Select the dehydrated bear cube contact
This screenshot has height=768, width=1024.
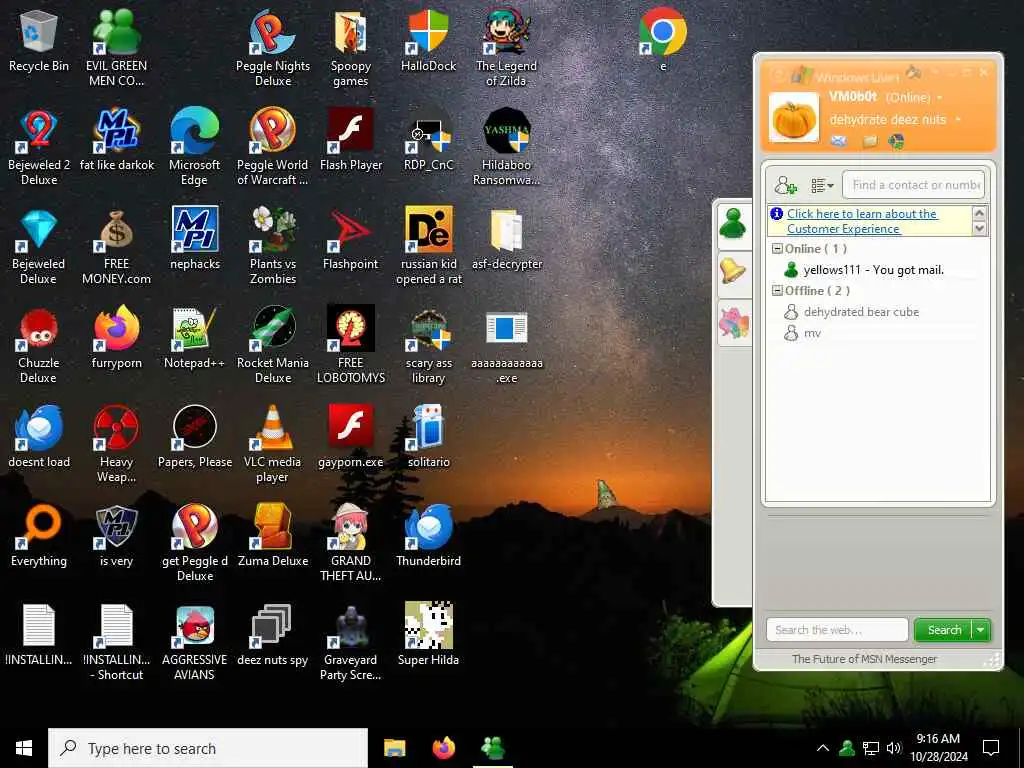click(852, 312)
